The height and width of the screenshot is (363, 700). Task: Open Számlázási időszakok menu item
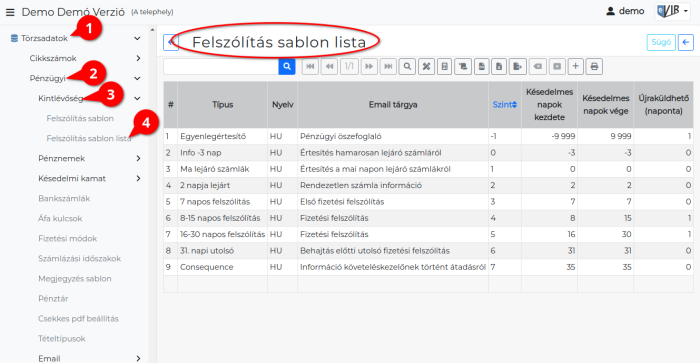(x=79, y=259)
